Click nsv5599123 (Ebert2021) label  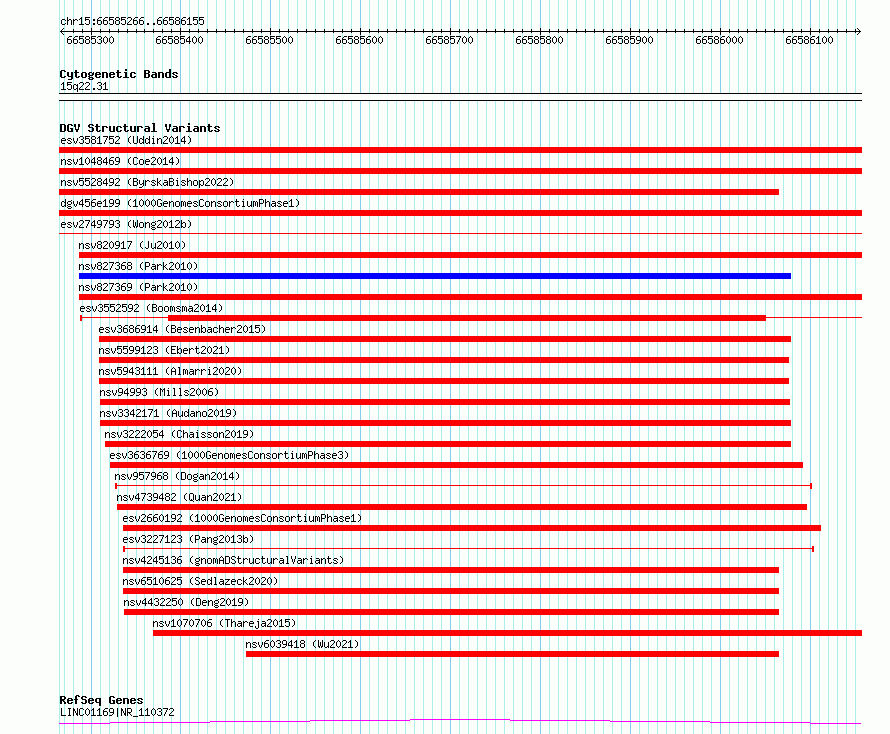164,350
